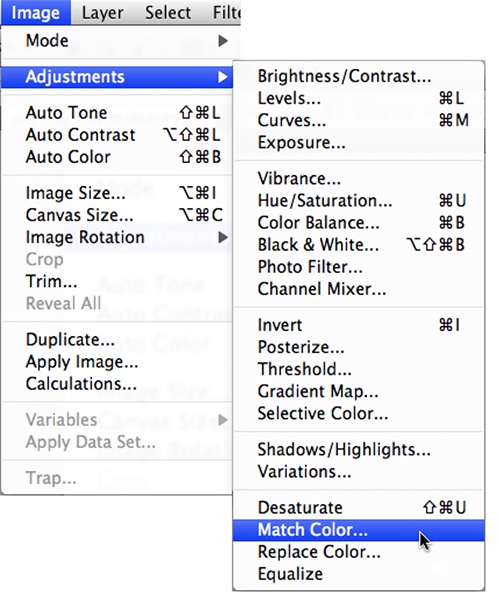This screenshot has width=500, height=606.
Task: Choose Match Color from Adjustments
Action: click(359, 530)
